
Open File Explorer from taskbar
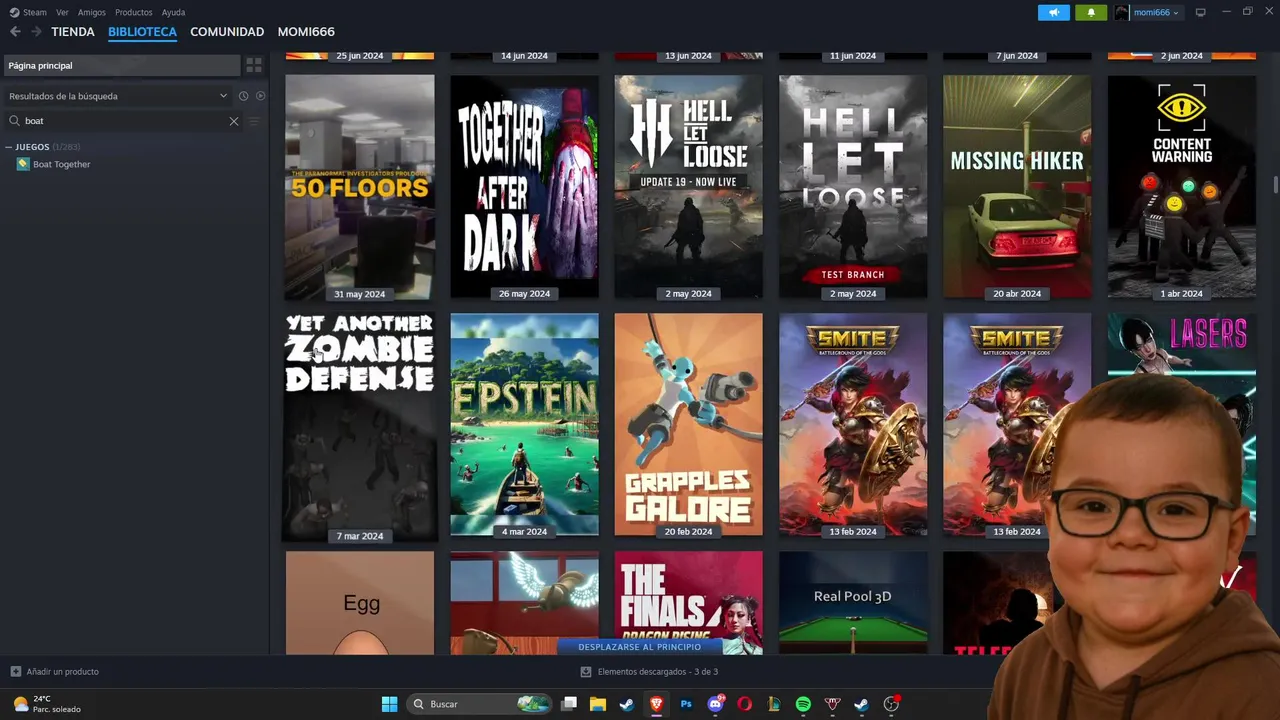tap(598, 704)
